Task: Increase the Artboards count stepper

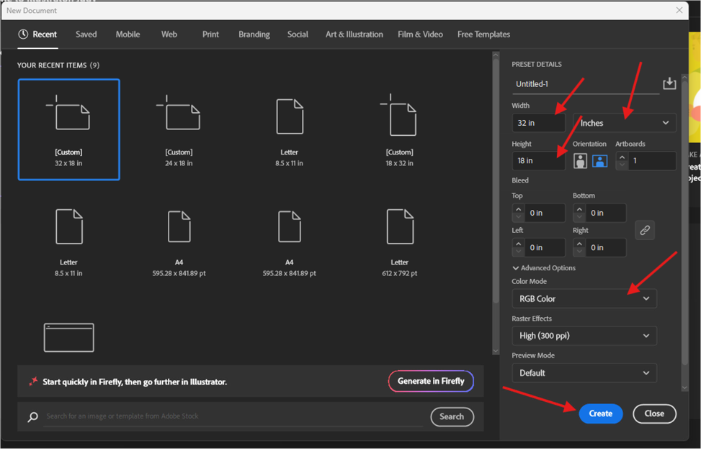Action: (622, 157)
